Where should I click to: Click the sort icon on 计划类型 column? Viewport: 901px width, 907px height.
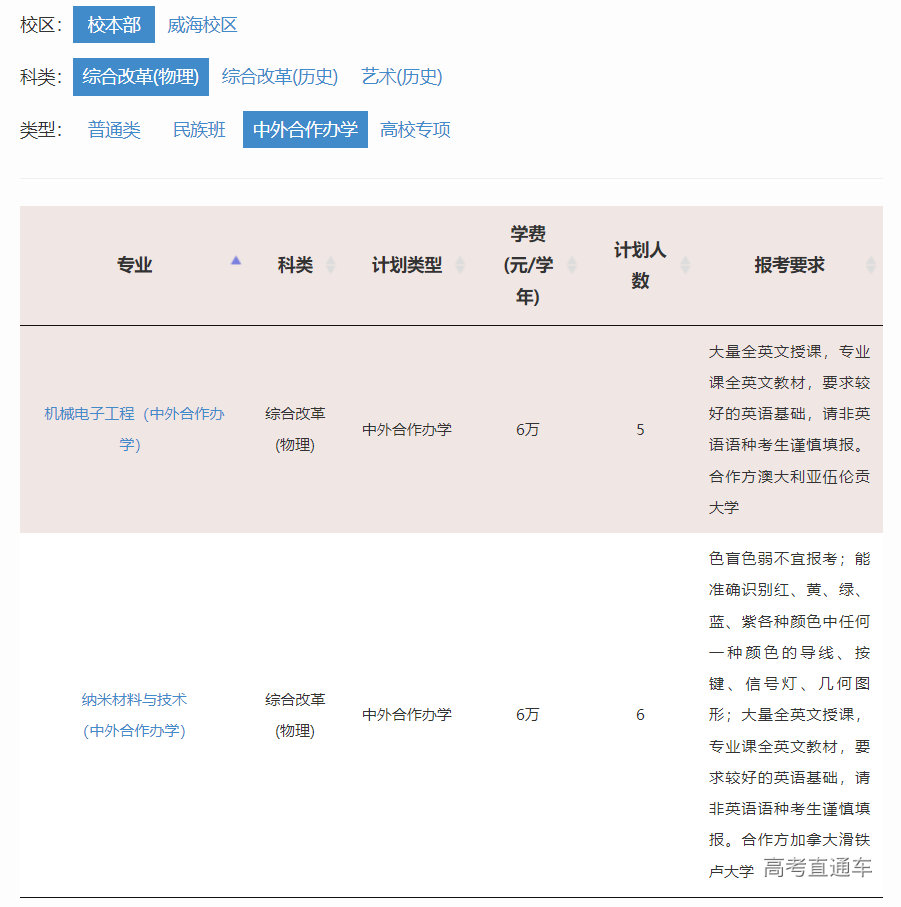(x=460, y=263)
